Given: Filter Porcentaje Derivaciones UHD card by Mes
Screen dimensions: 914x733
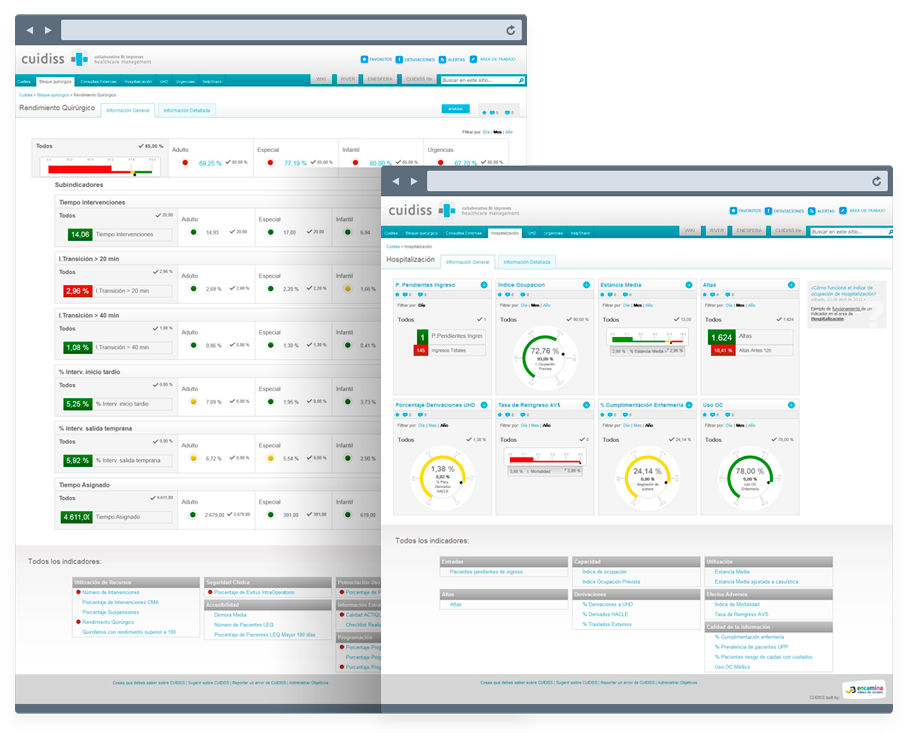Looking at the screenshot, I should (x=433, y=425).
